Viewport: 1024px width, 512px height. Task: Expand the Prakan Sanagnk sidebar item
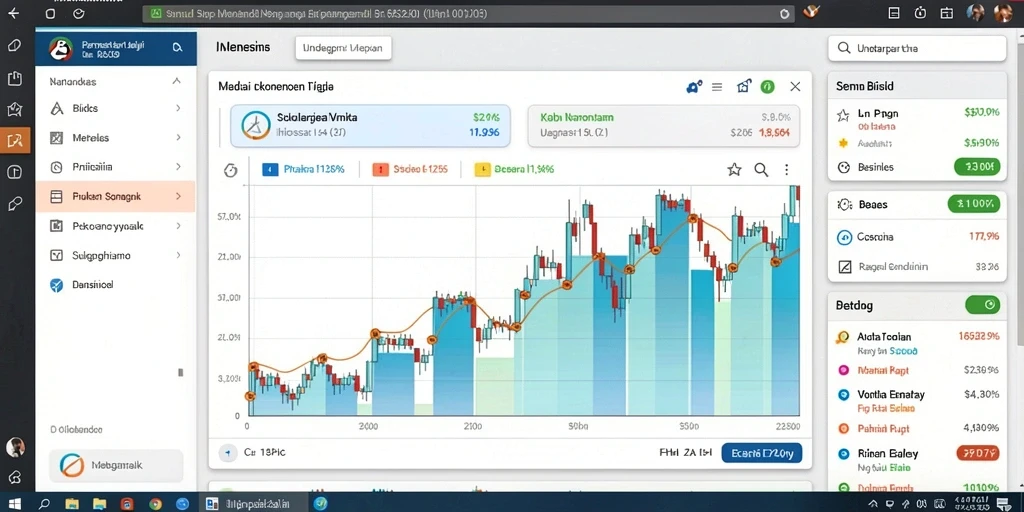178,196
